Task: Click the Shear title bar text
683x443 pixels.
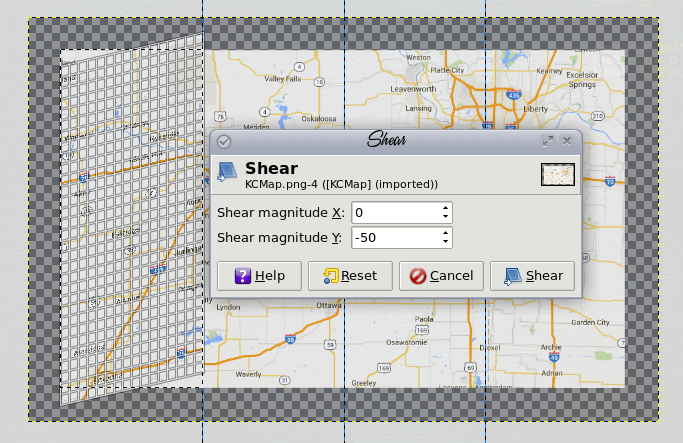Action: pos(386,140)
